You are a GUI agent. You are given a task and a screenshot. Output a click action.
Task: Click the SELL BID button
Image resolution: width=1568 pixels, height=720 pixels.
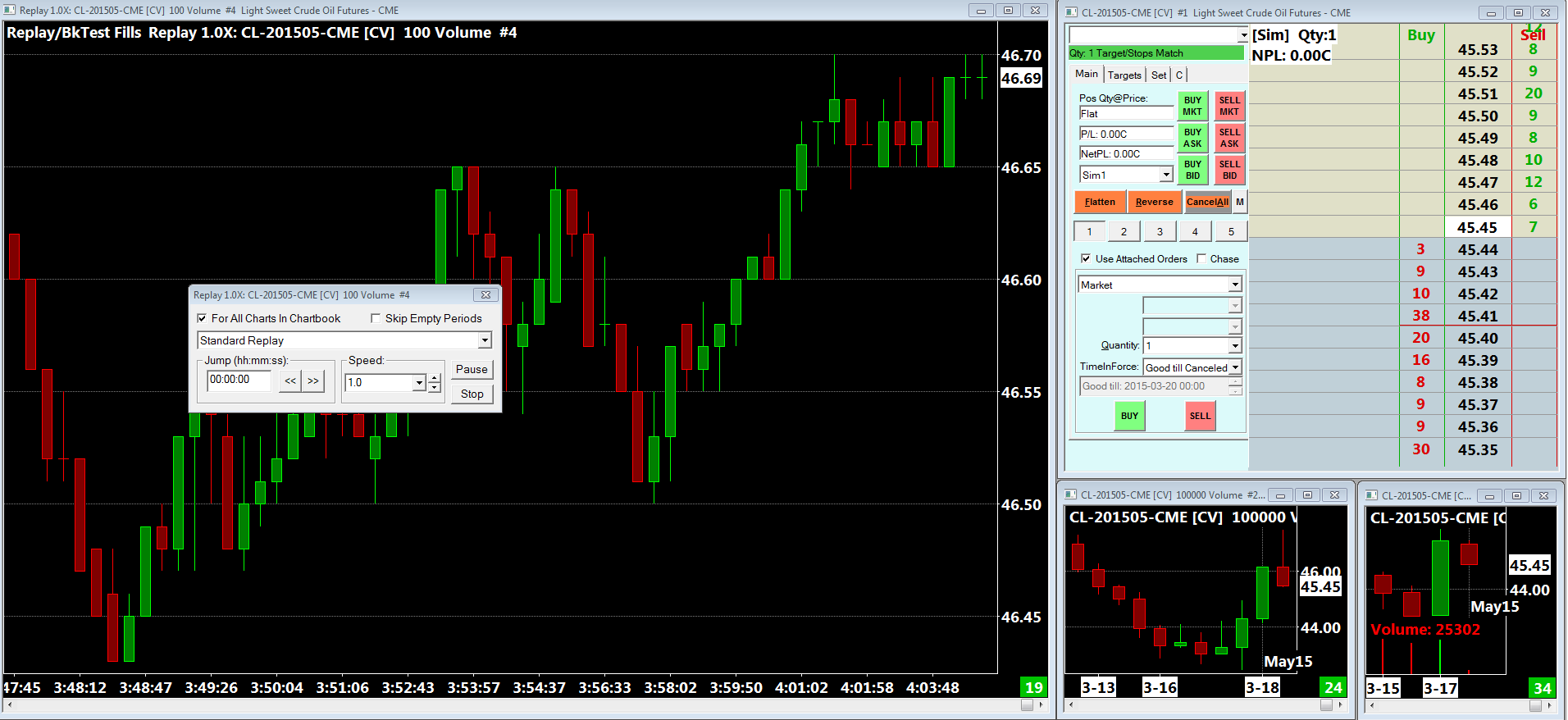click(x=1229, y=170)
